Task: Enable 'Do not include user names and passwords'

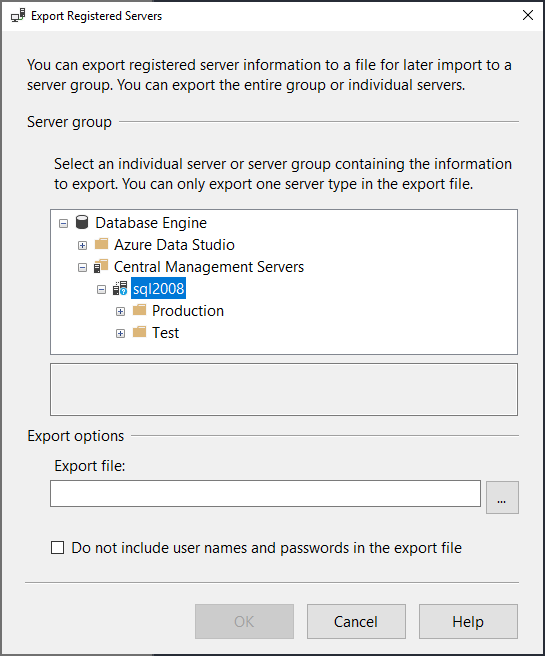Action: point(57,548)
